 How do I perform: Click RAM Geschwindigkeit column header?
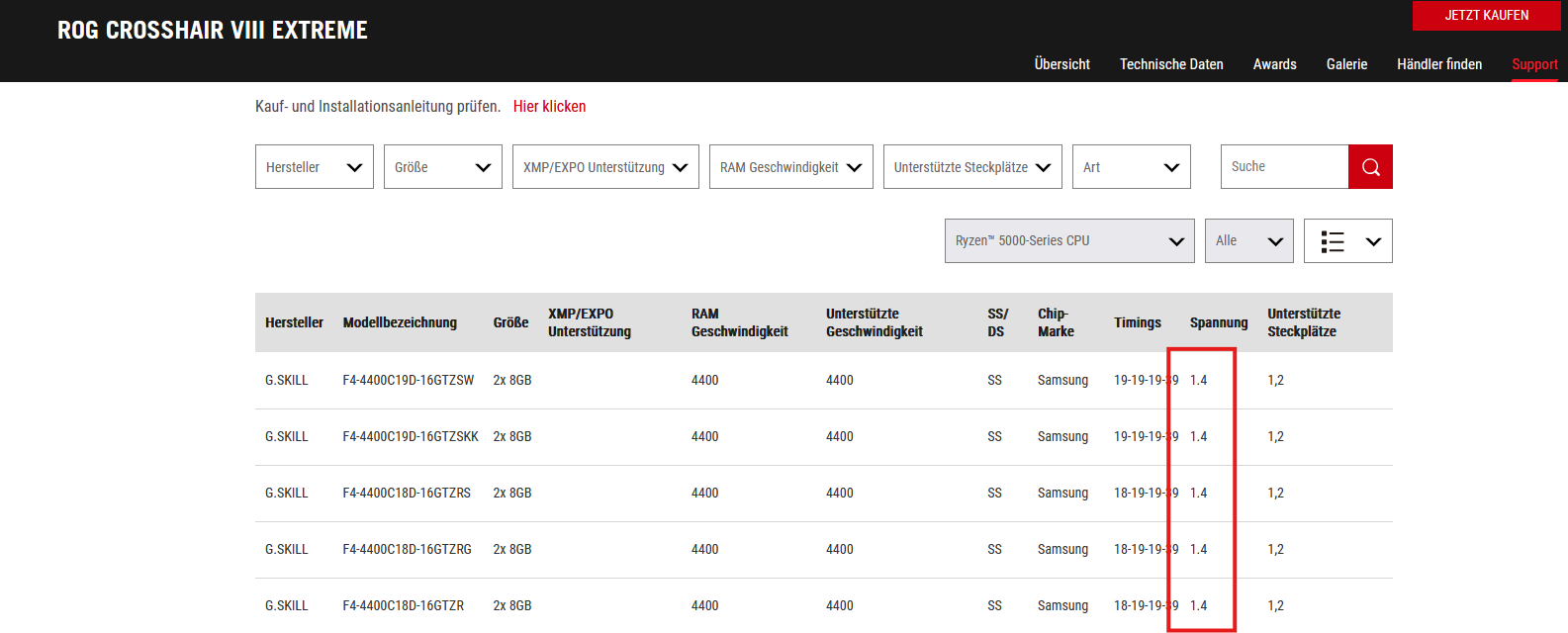point(740,322)
